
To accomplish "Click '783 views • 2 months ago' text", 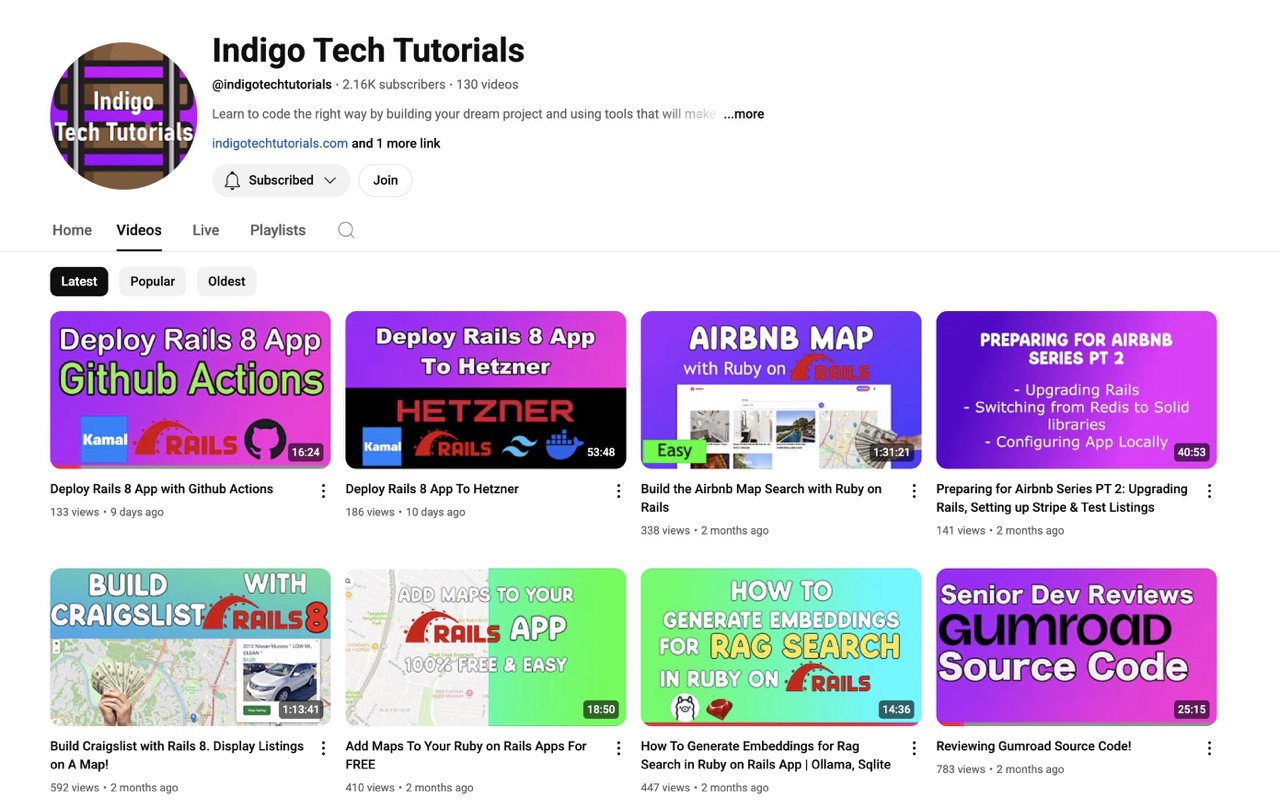I will [x=1000, y=770].
